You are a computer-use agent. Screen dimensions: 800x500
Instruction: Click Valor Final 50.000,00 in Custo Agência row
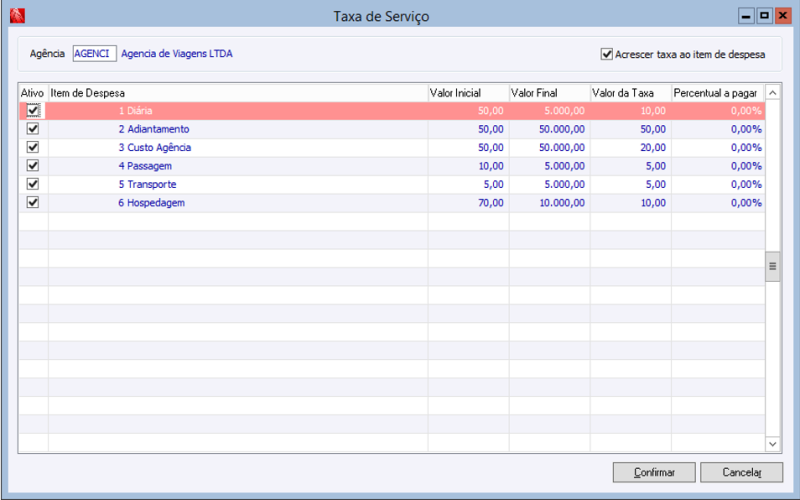point(562,147)
